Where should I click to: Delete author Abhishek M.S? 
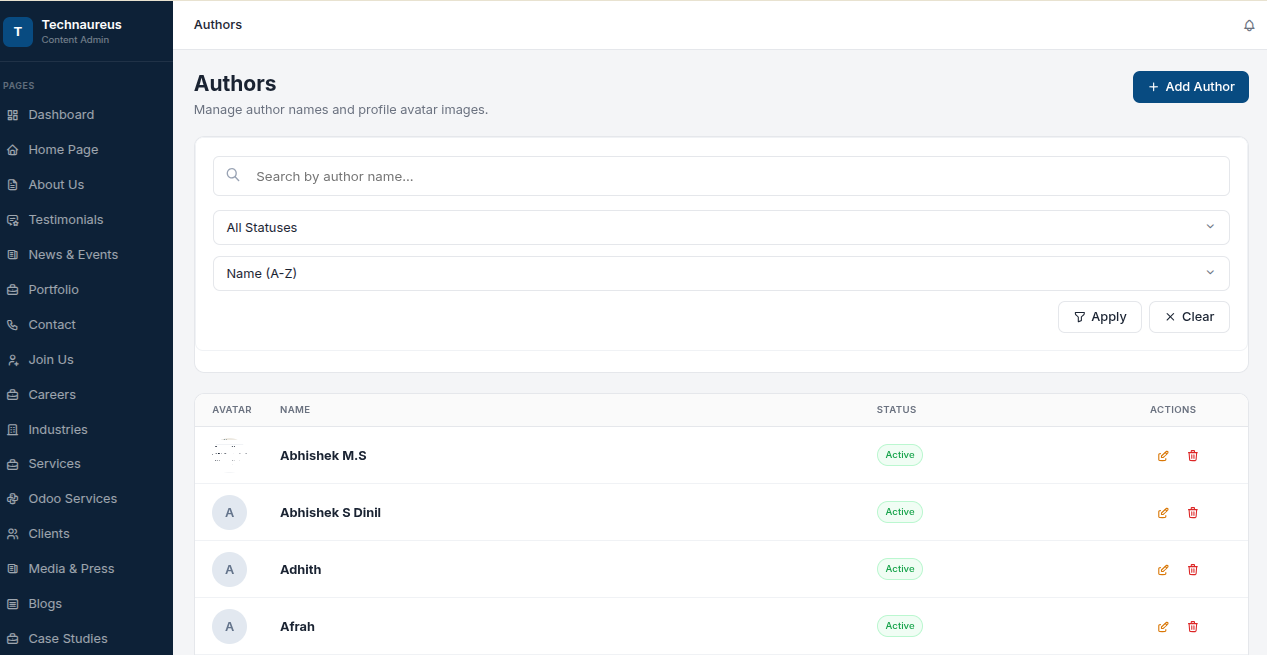point(1193,456)
